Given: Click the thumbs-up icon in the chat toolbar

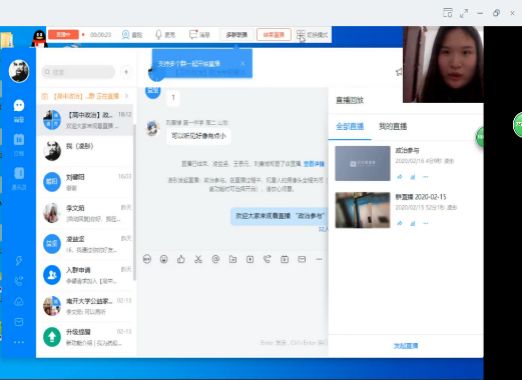Looking at the screenshot, I should click(181, 259).
